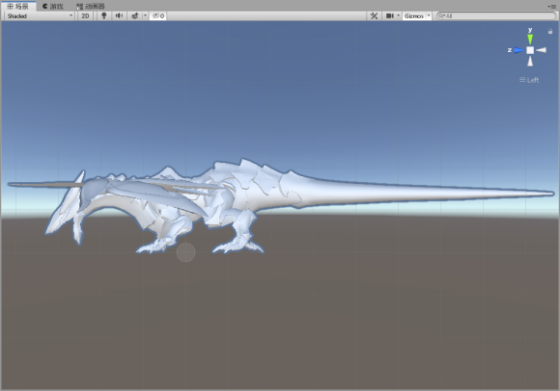The width and height of the screenshot is (560, 391).
Task: Open the scene view panel options menu
Action: click(x=552, y=6)
